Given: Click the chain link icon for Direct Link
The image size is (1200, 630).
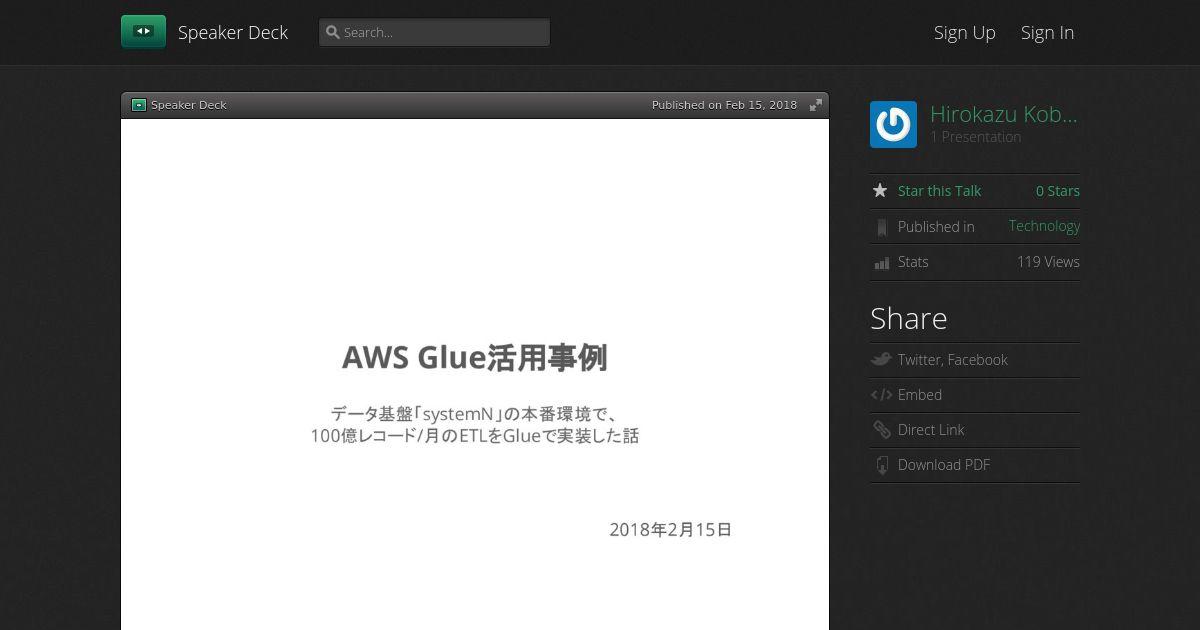Looking at the screenshot, I should pyautogui.click(x=881, y=430).
